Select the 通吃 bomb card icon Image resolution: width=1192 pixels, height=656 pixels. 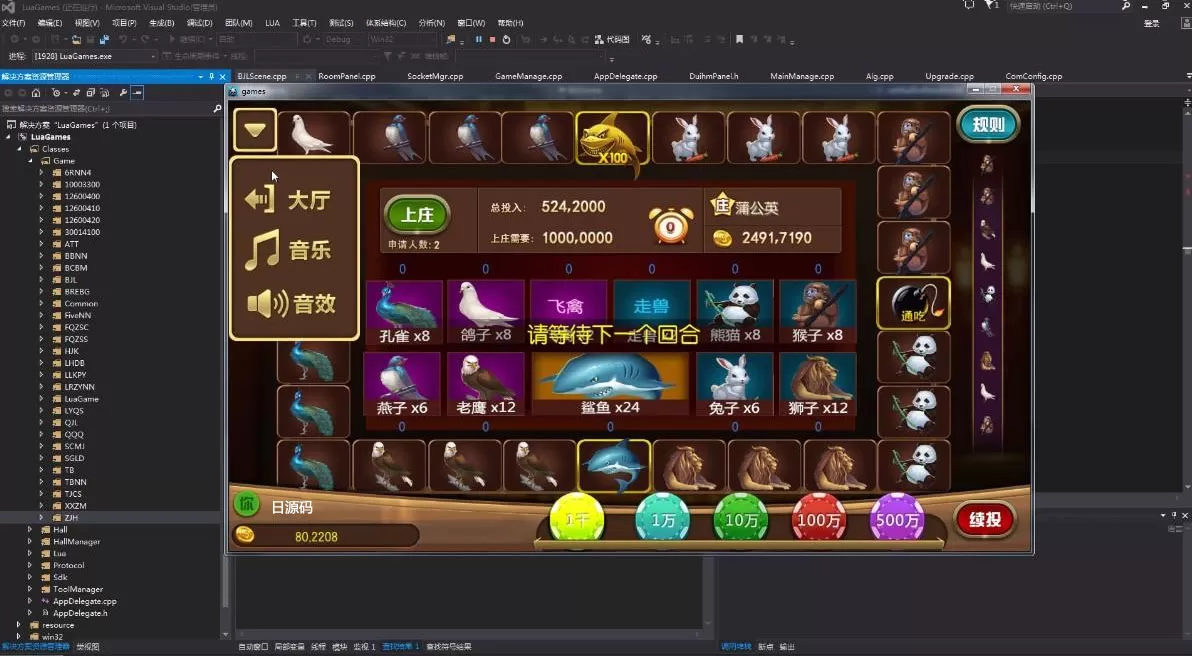click(x=913, y=303)
